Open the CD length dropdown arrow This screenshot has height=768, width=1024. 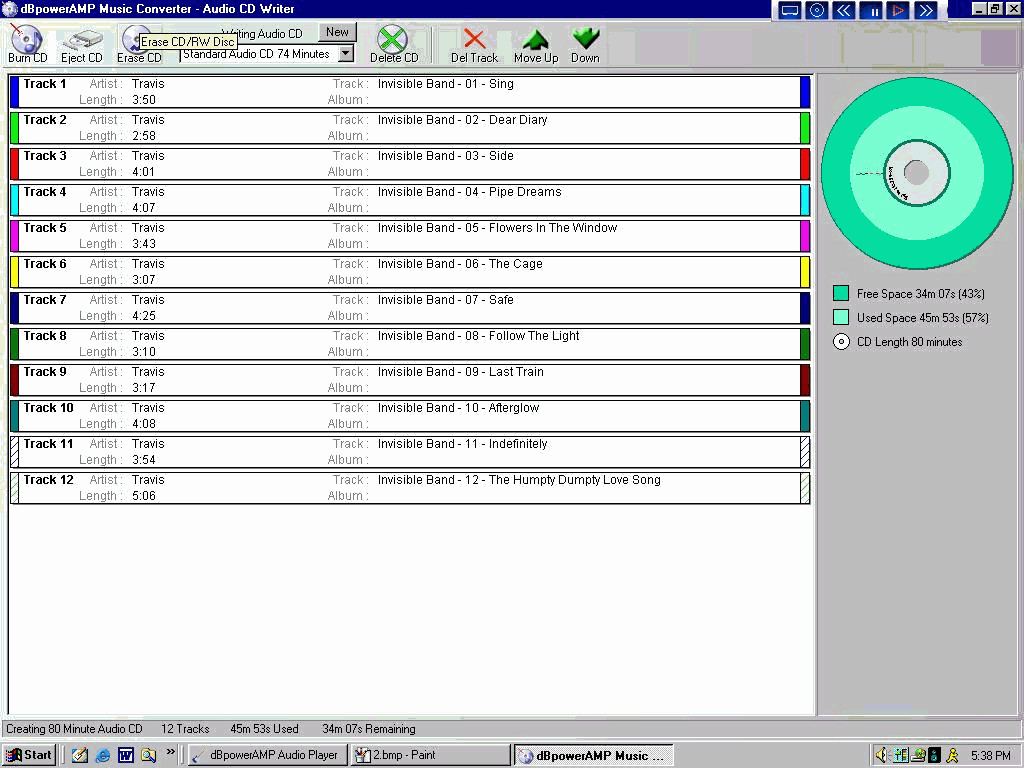point(347,54)
